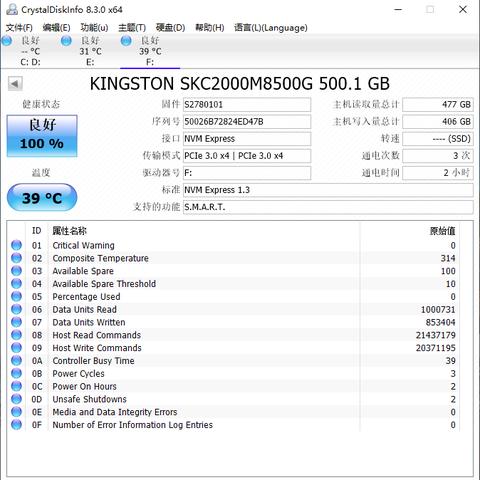Image resolution: width=480 pixels, height=480 pixels.
Task: Select the F: drive tab at 39 °C
Action: point(150,51)
